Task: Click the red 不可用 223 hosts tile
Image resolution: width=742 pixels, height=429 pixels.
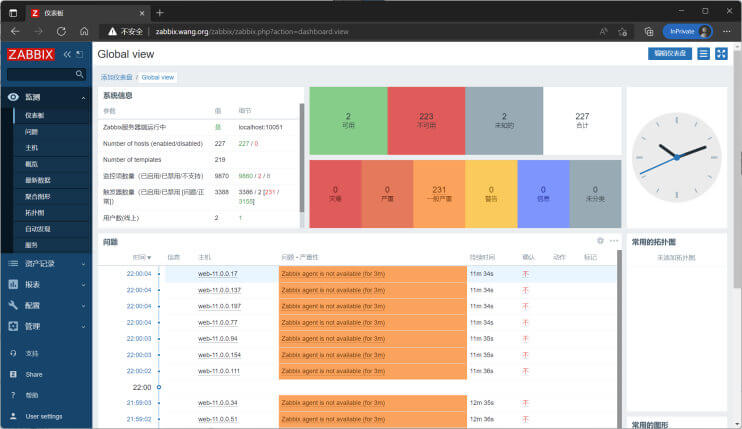Action: point(426,121)
